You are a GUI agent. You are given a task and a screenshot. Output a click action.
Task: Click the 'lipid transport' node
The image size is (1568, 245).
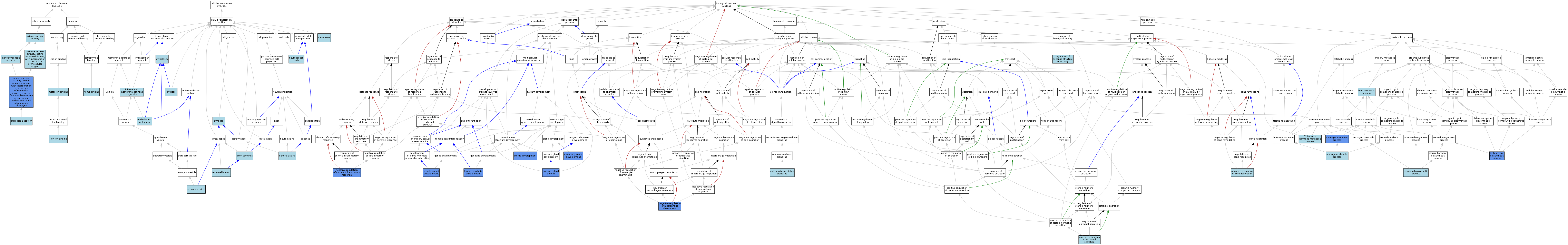1028,121
